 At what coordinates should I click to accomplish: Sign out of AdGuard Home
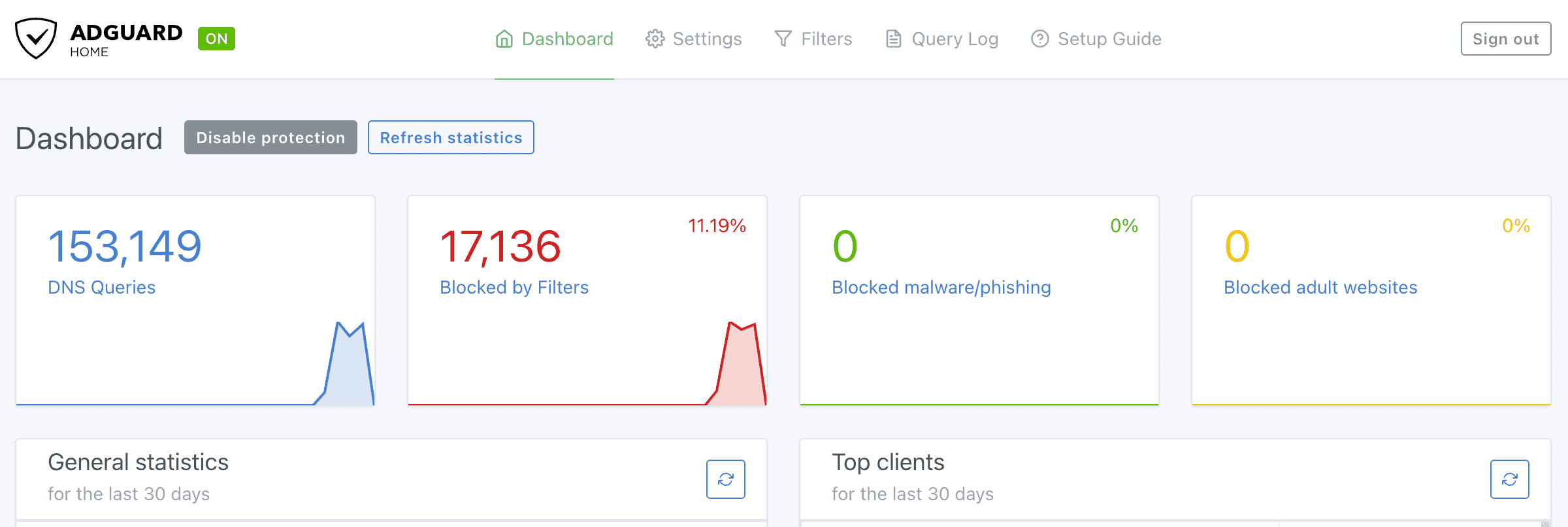click(1505, 39)
